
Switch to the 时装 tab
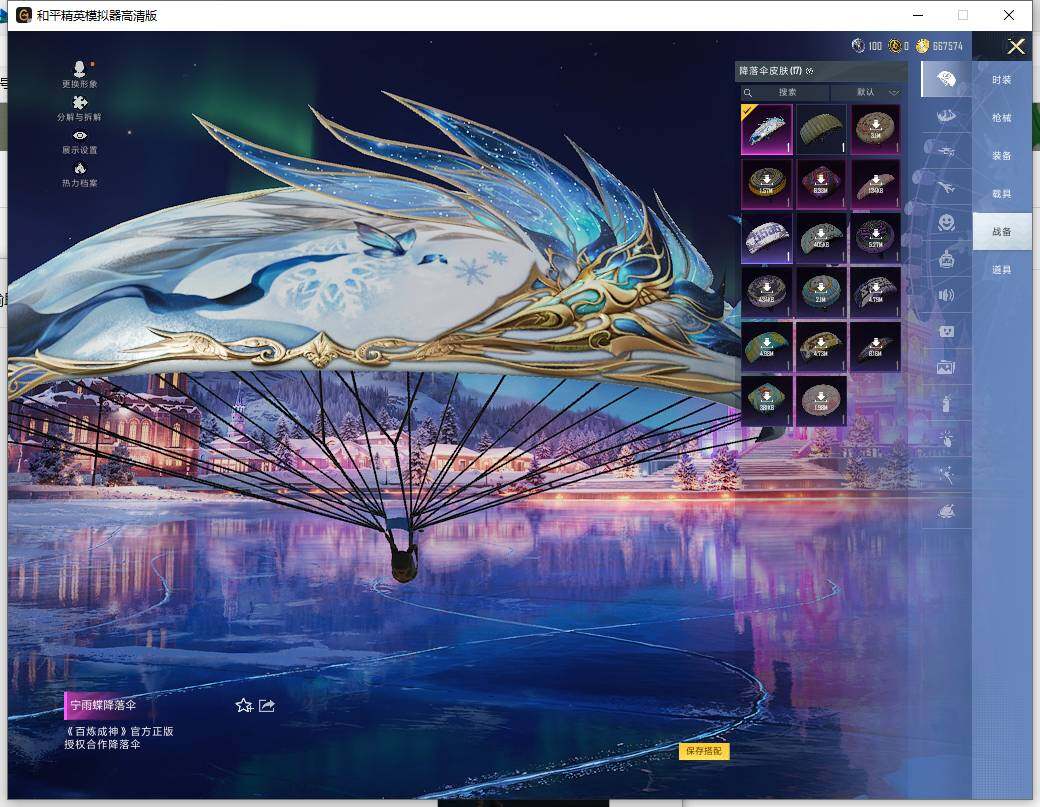tap(1002, 80)
